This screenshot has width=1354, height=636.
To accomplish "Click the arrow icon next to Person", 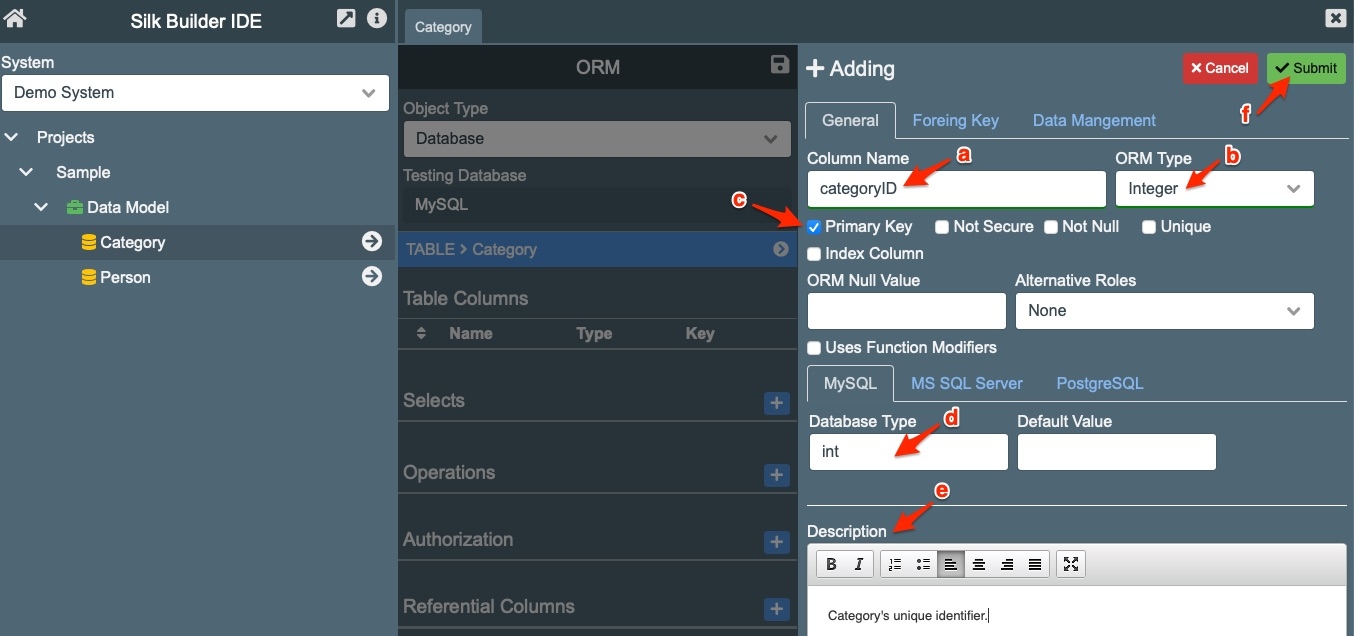I will 372,277.
